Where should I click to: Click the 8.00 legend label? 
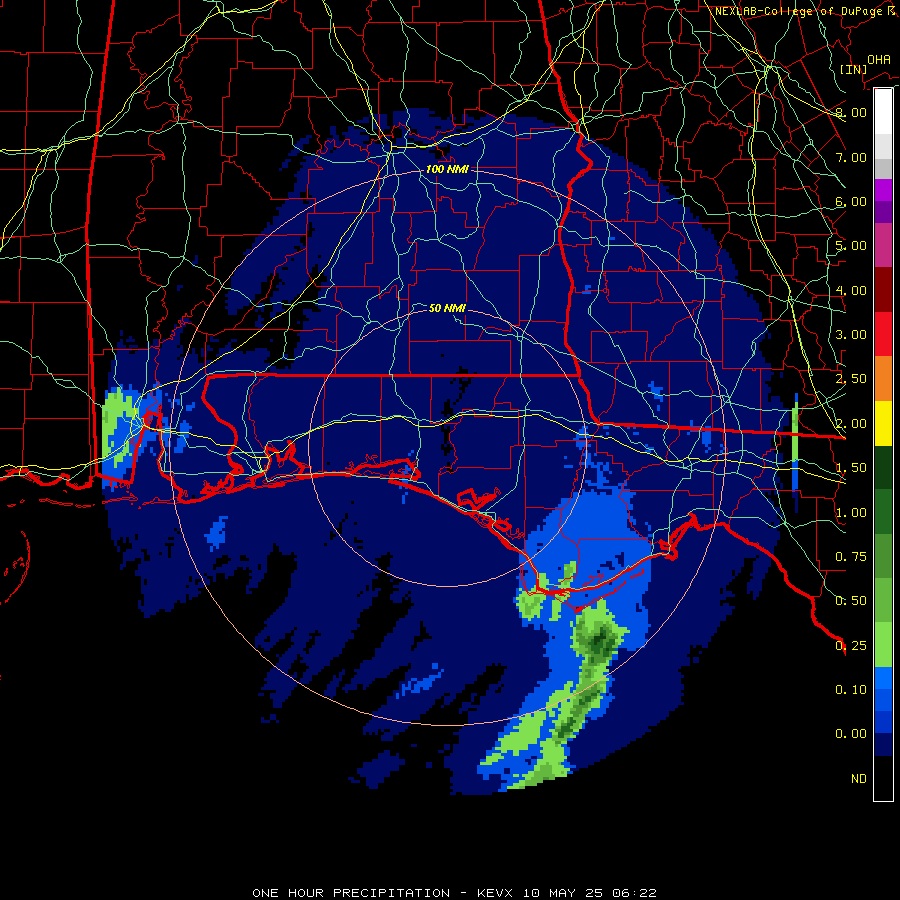[851, 112]
